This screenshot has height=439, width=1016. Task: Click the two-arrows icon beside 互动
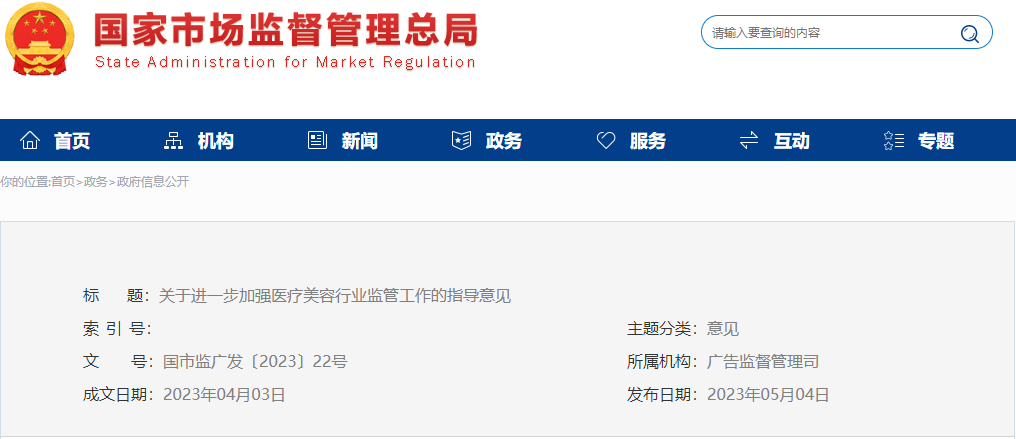click(x=749, y=141)
